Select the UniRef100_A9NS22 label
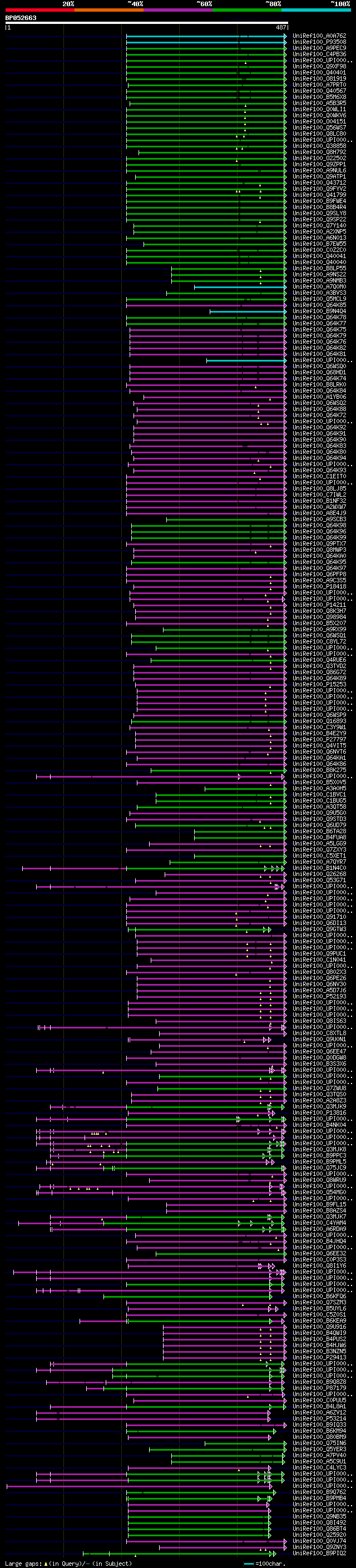 click(319, 275)
